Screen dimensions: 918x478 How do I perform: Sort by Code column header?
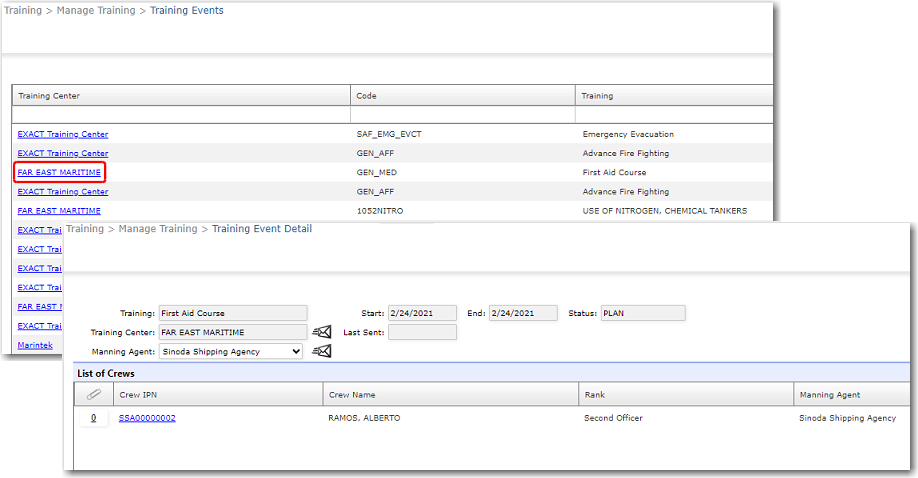pos(366,96)
